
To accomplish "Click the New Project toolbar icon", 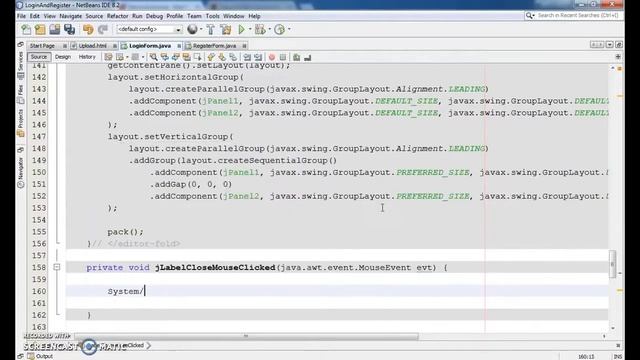I will pyautogui.click(x=40, y=29).
